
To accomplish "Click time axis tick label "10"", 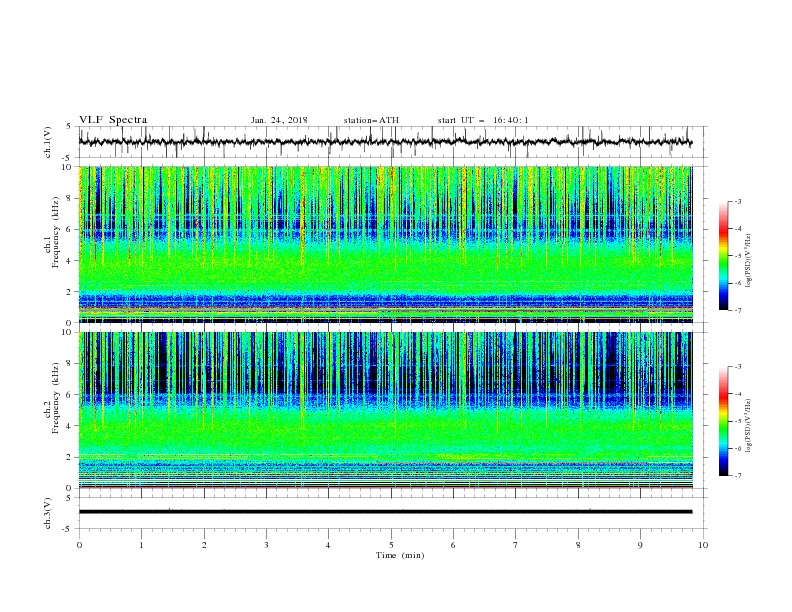I will coord(703,545).
